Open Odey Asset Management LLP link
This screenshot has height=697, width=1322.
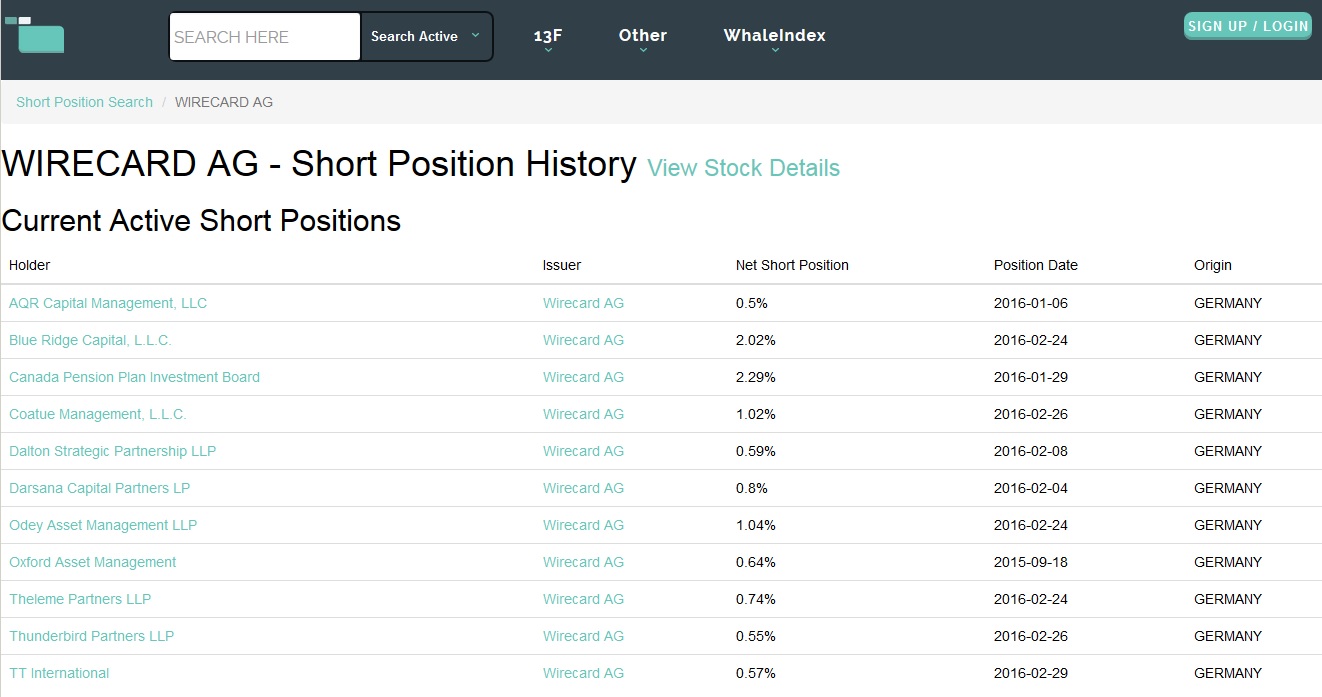point(103,525)
